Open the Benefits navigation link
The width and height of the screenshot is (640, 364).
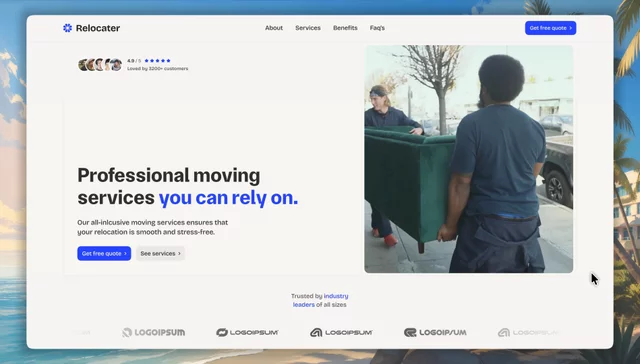(345, 28)
